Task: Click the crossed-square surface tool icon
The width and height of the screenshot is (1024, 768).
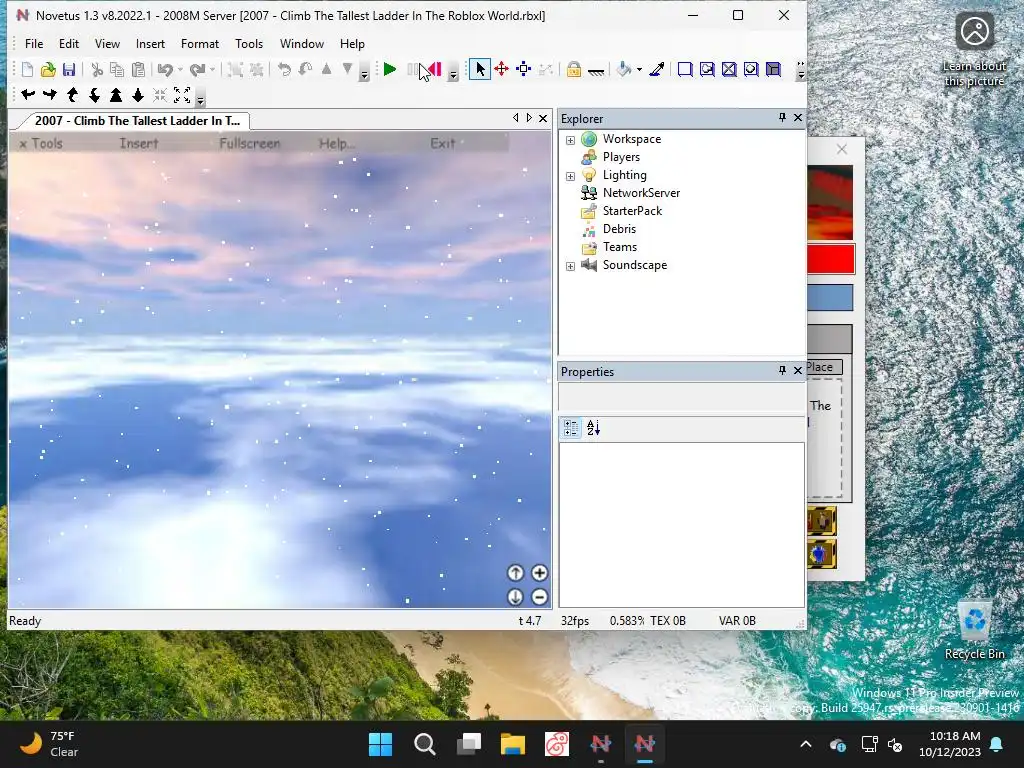Action: 729,69
